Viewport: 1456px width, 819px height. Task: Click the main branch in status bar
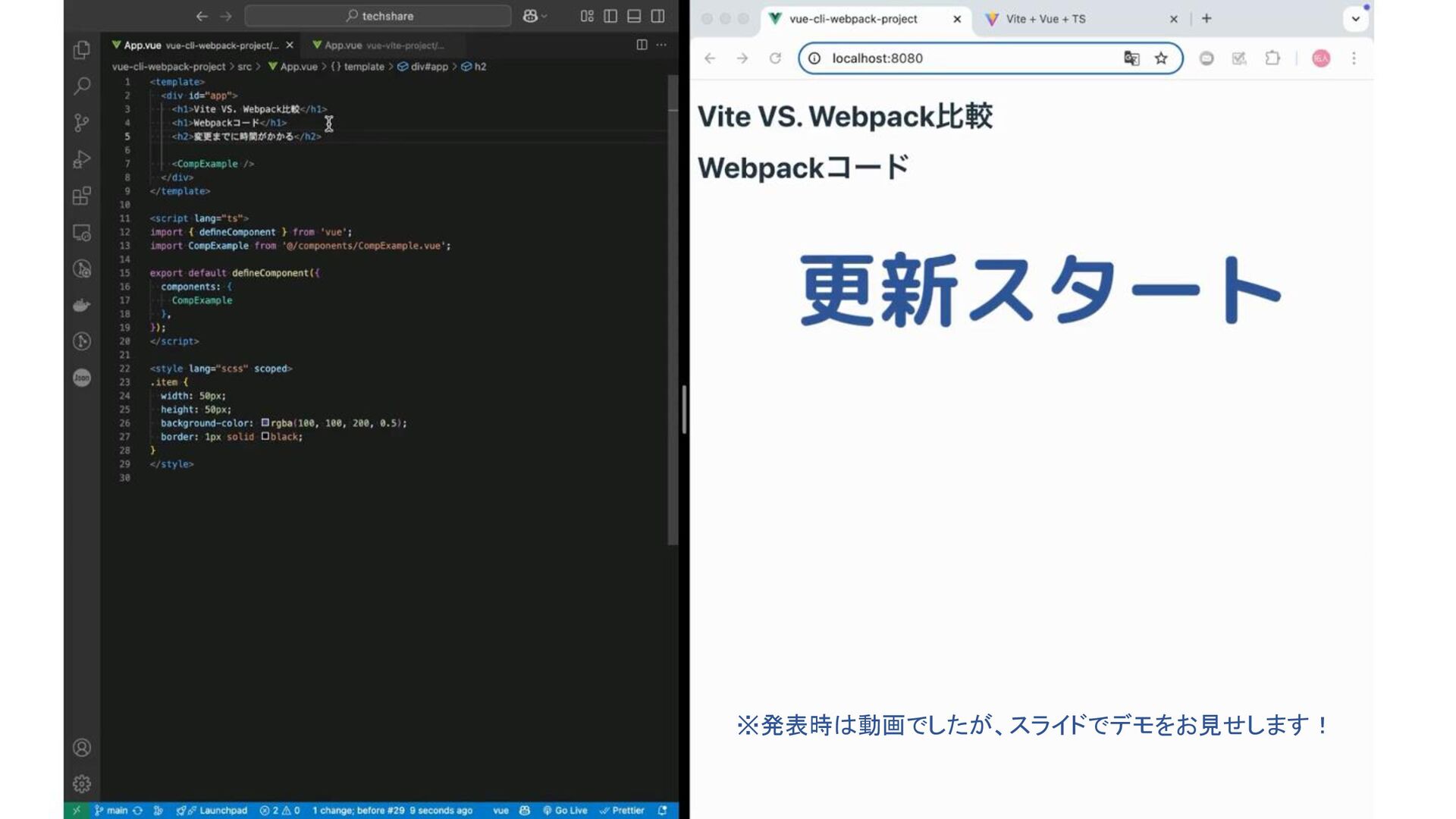111,811
